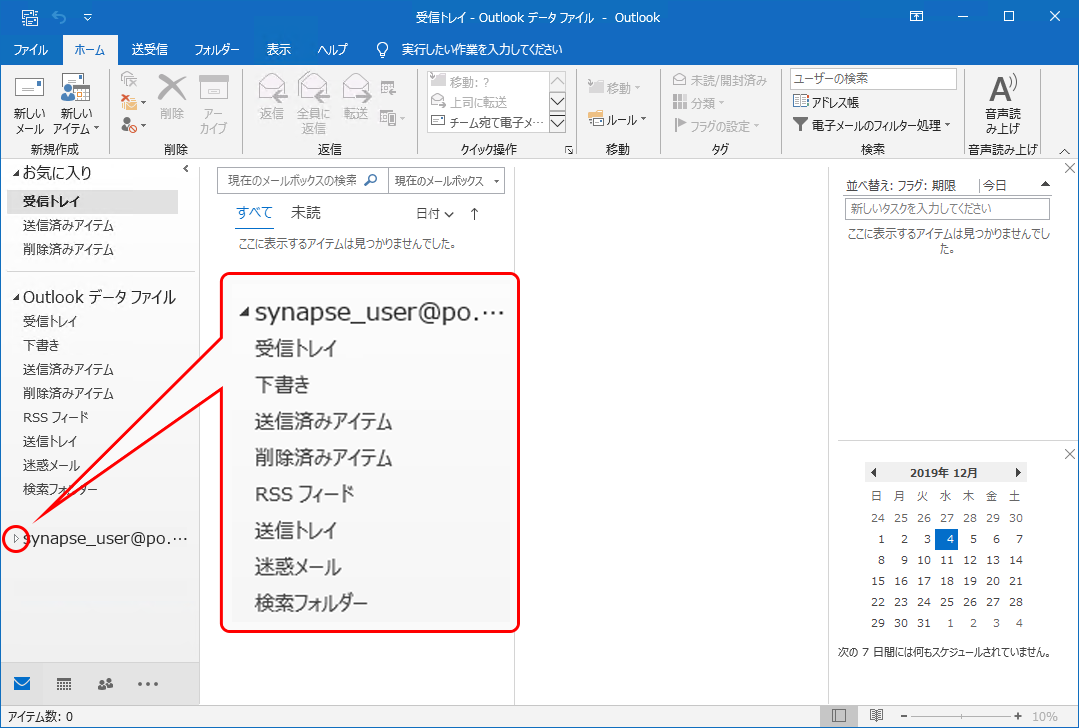Screen dimensions: 1079x728
Task: Open 迷惑メール folder
Action: [51, 465]
